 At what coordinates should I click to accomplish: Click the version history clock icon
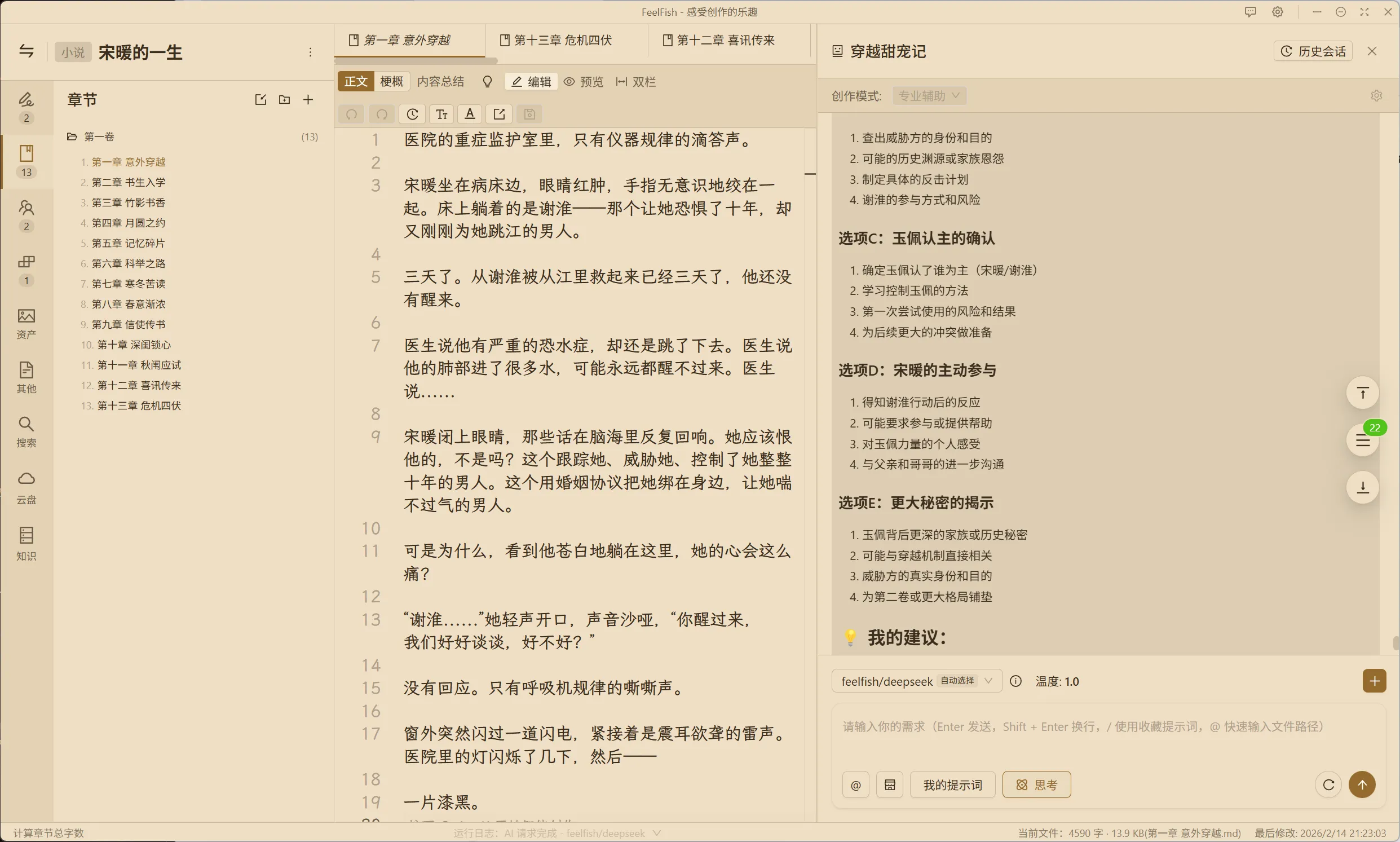coord(412,114)
